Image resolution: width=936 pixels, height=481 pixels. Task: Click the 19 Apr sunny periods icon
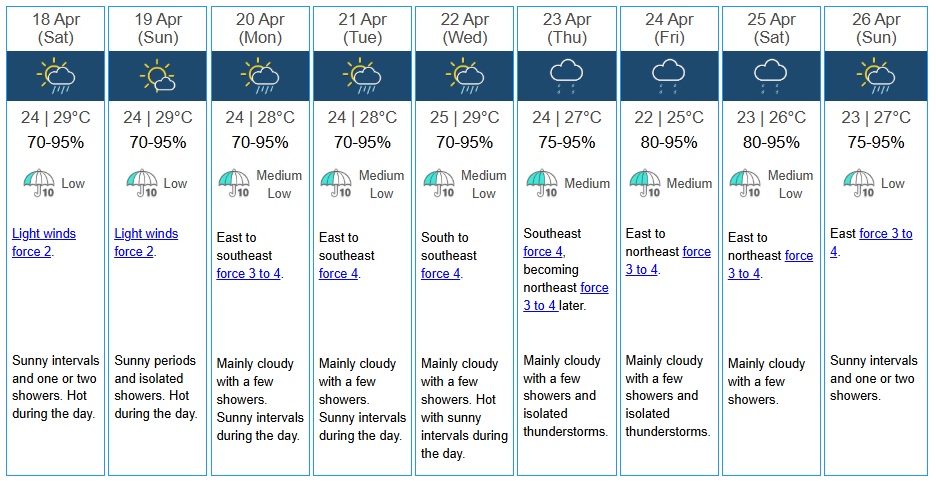coord(157,75)
